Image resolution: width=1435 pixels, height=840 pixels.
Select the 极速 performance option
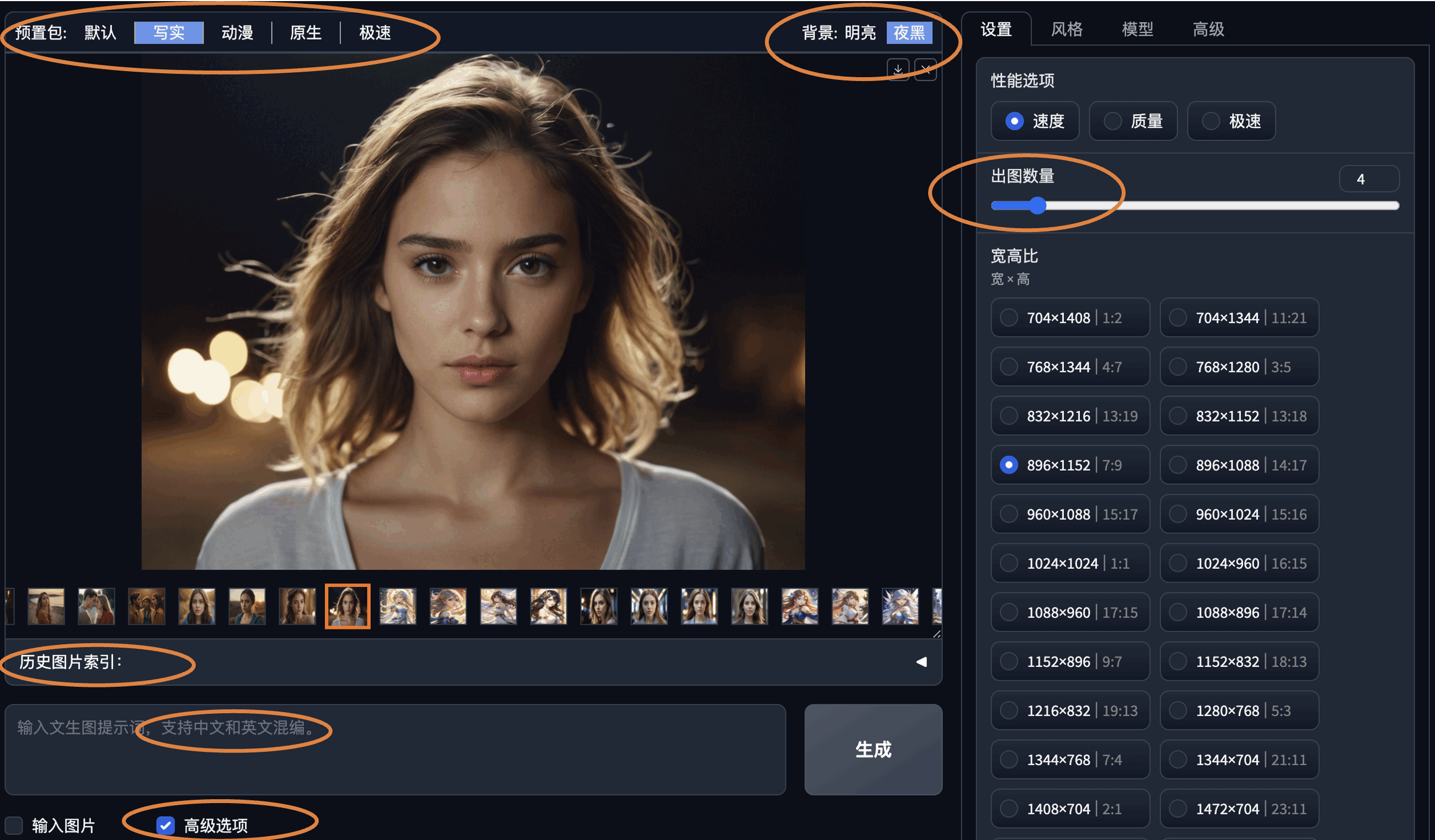point(1231,121)
